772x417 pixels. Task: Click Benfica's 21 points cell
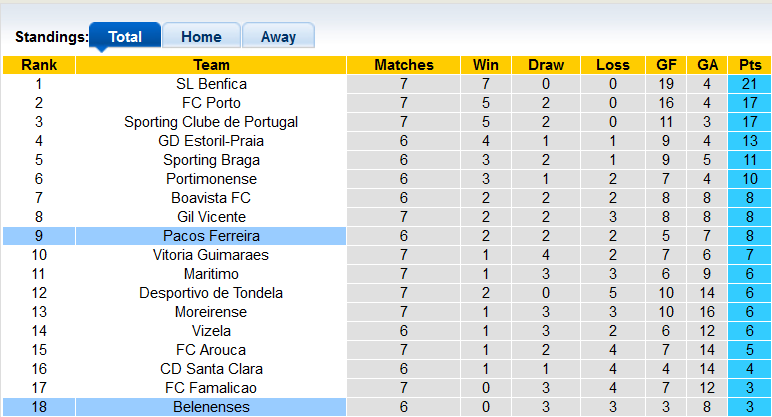(750, 84)
